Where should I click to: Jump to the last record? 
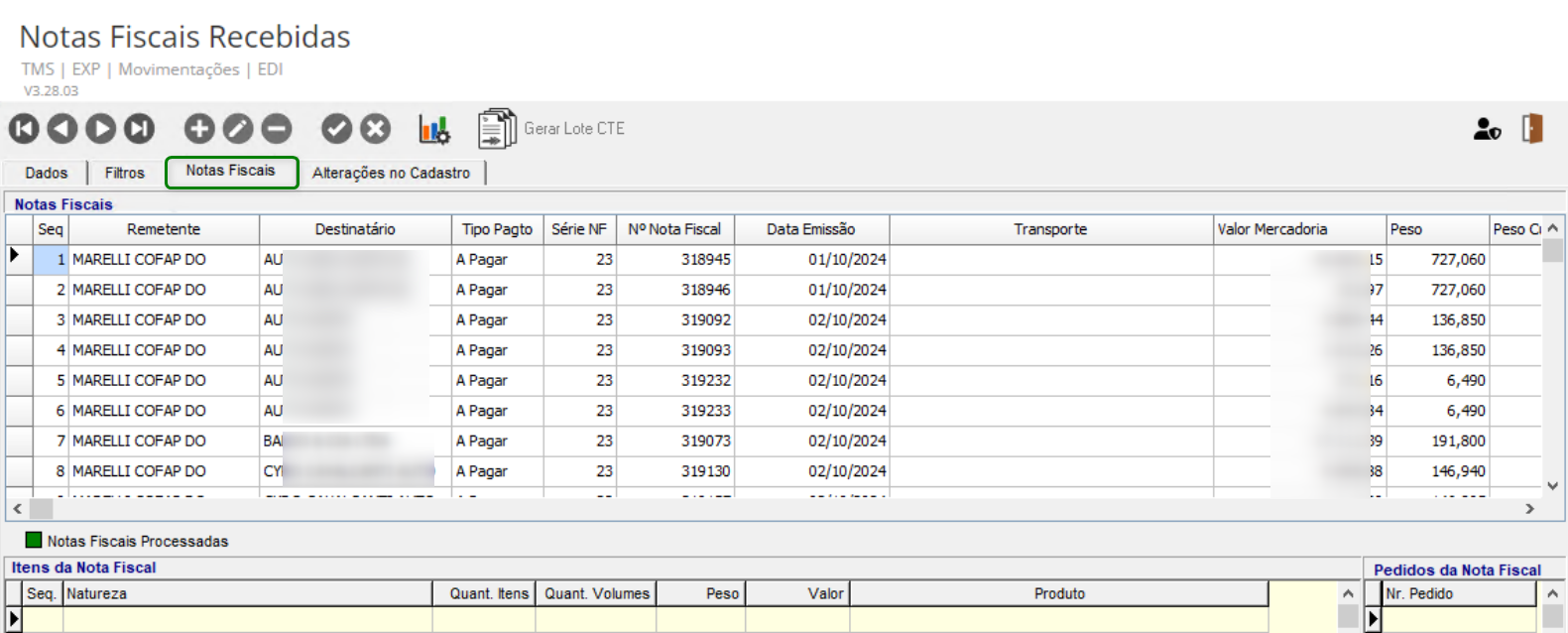click(139, 128)
